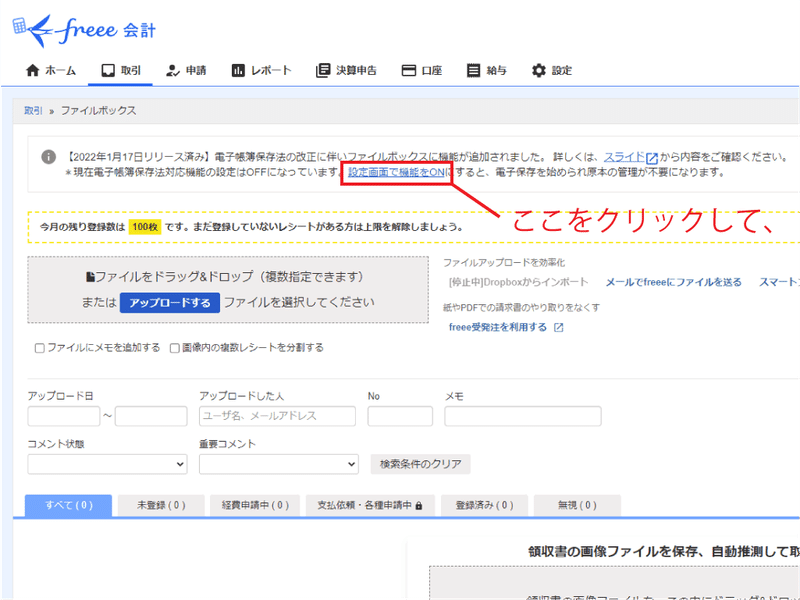Click 検索条件のクリア button

(420, 464)
